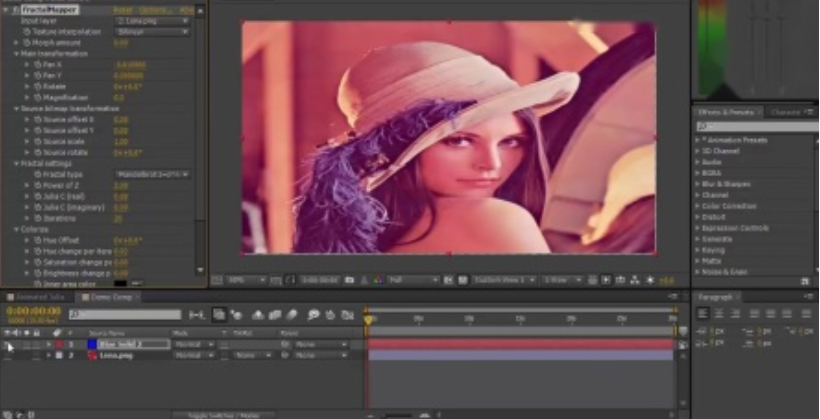820x419 pixels.
Task: Open the Fractal type Mandelbrot dropdown
Action: (152, 174)
